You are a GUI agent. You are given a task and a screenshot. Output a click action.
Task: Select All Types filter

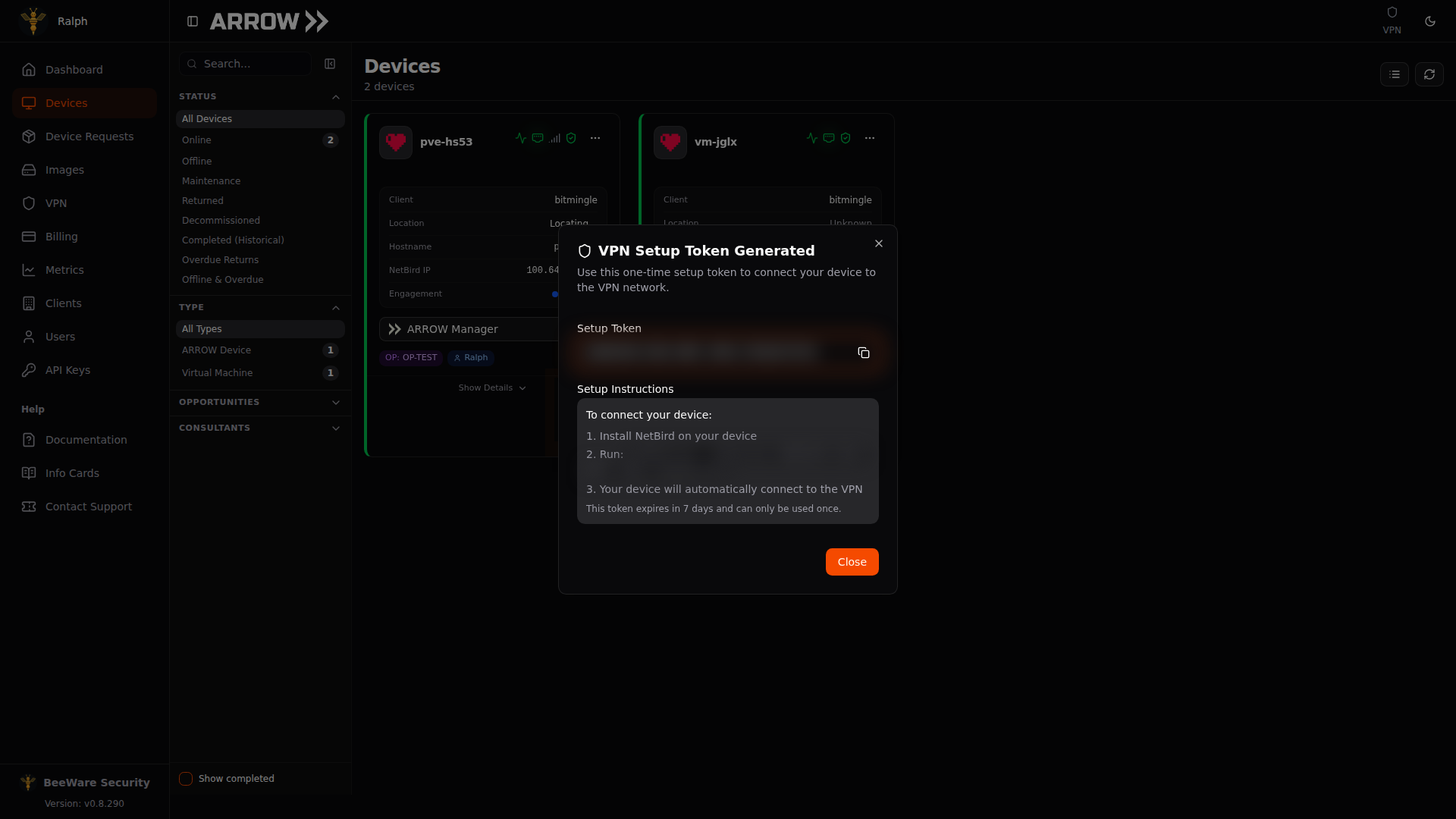(x=260, y=329)
